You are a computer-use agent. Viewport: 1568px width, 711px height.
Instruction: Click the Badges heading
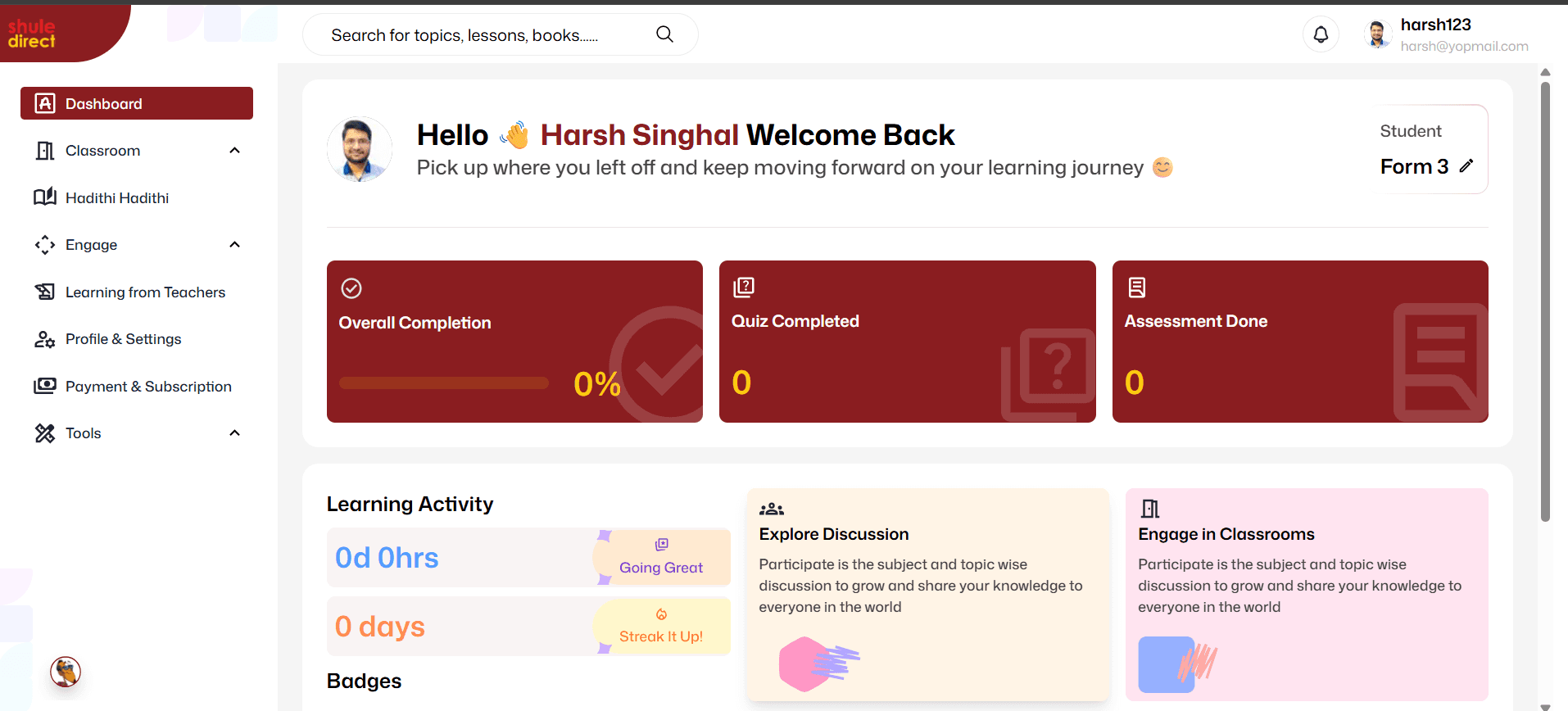click(364, 682)
